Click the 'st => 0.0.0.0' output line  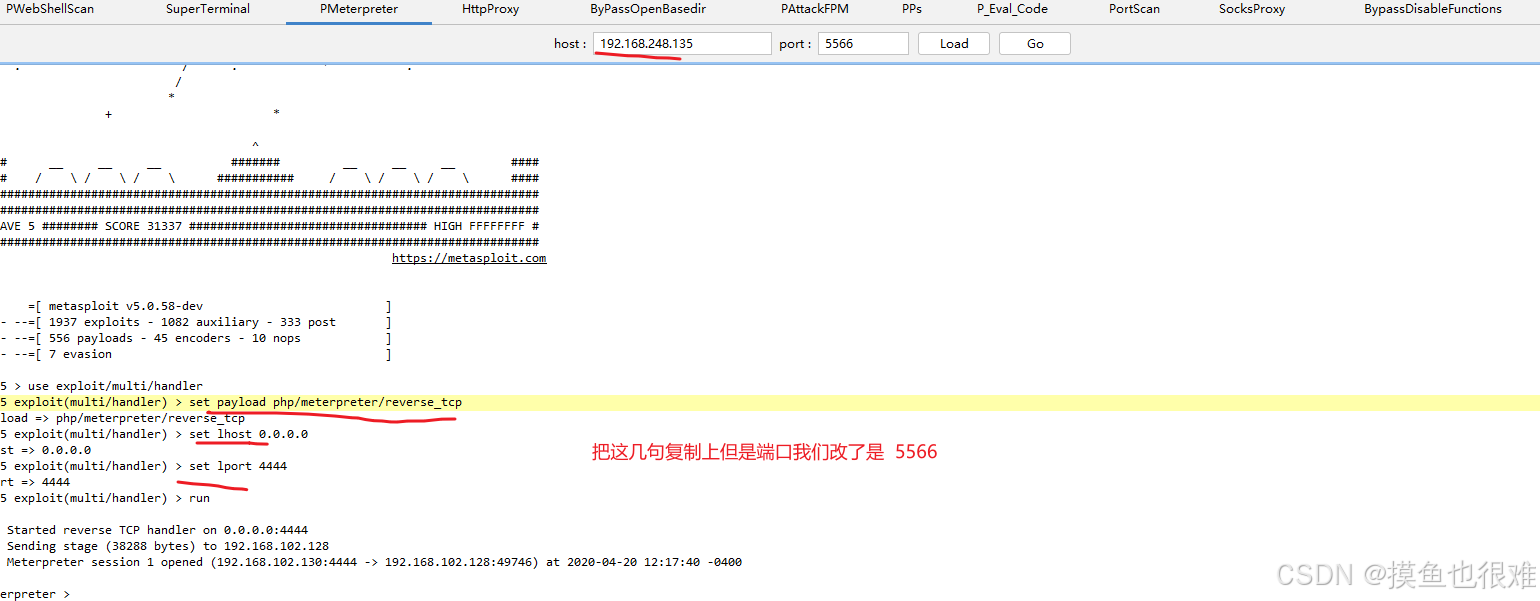click(x=45, y=450)
